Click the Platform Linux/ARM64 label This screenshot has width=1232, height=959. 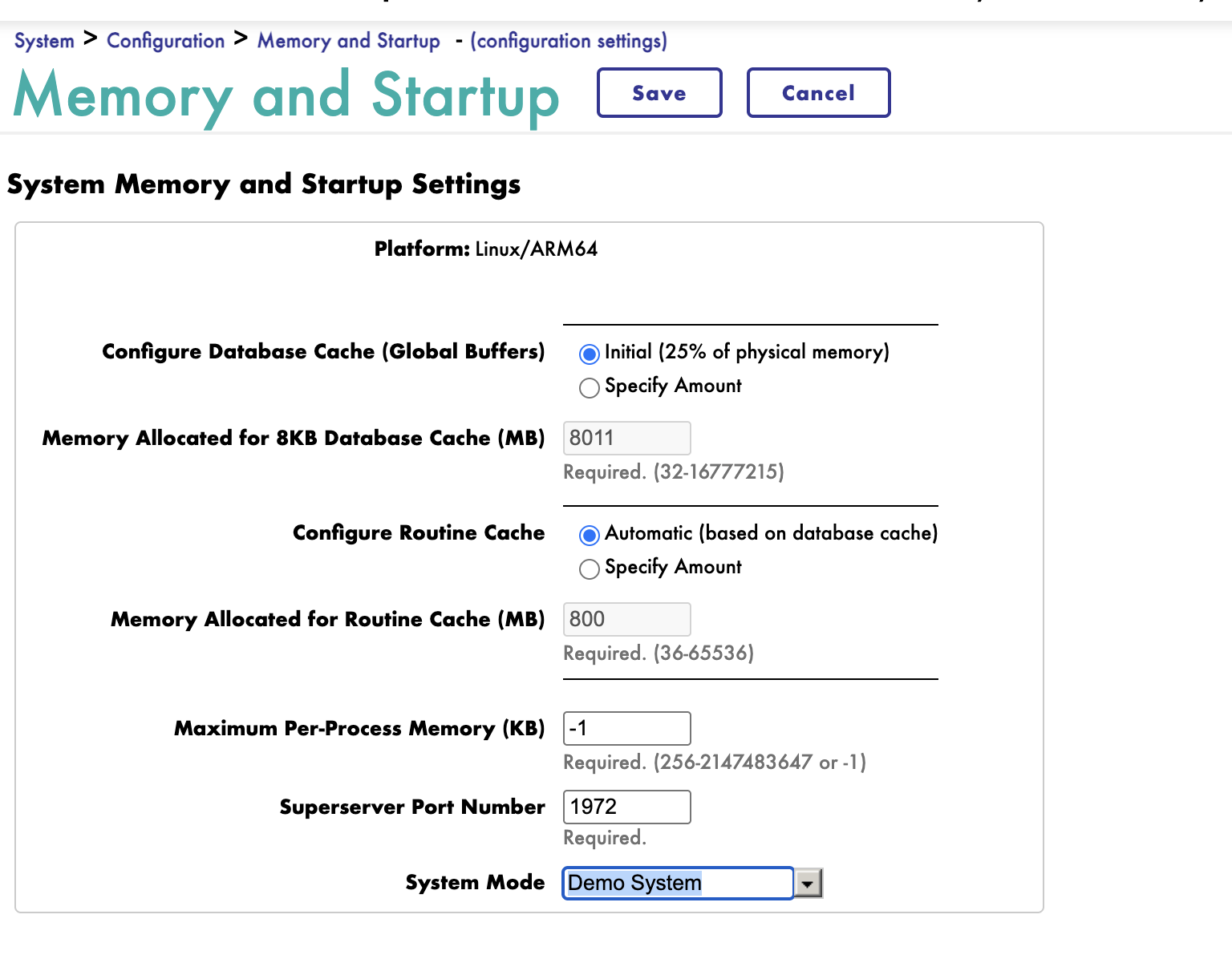pyautogui.click(x=486, y=249)
